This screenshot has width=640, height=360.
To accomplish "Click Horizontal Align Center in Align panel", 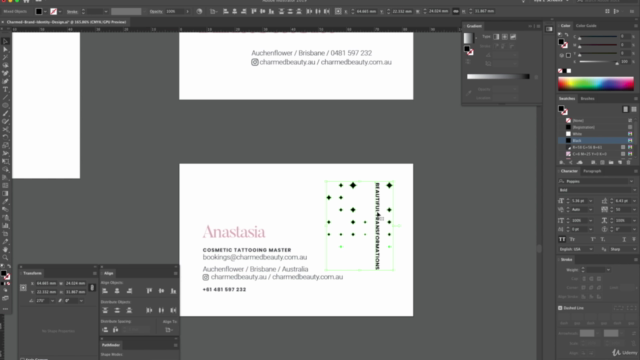I will tap(117, 291).
